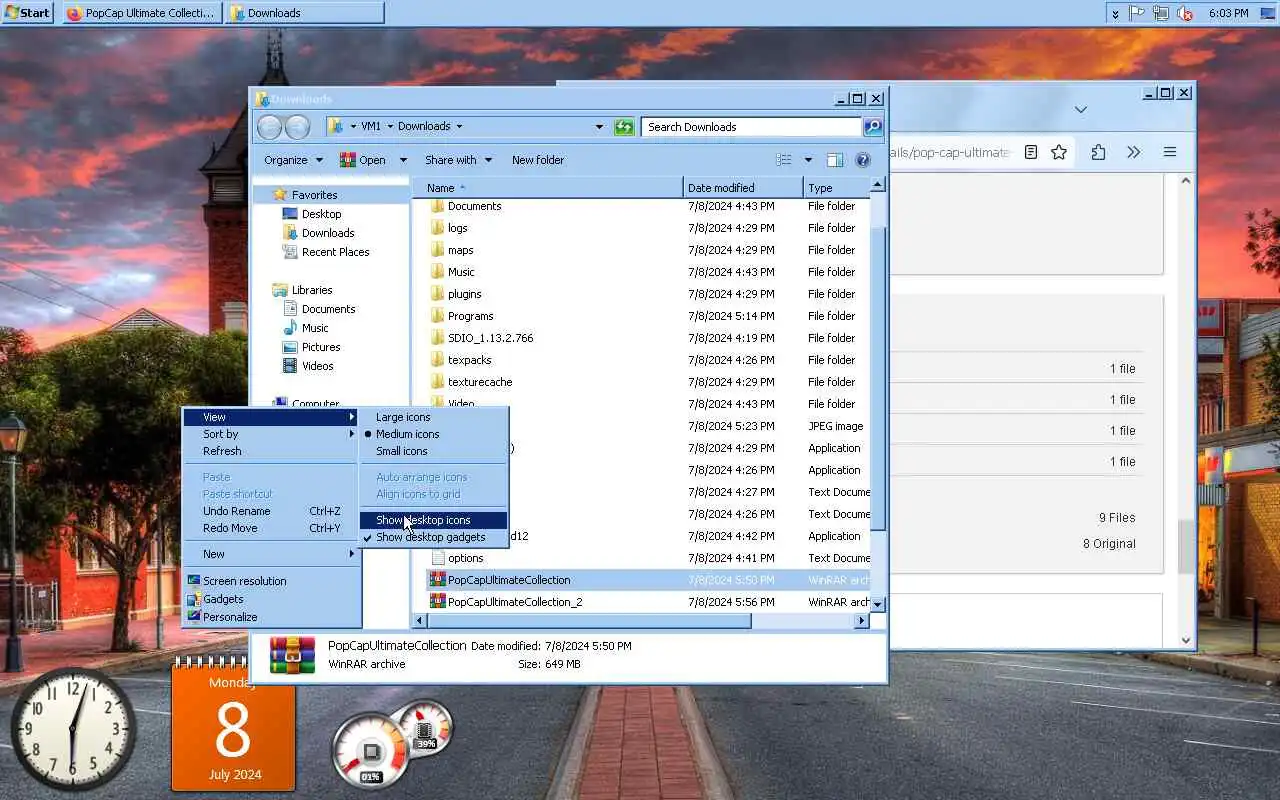This screenshot has height=800, width=1280.
Task: Click the browser page vertical scrollbar thumb
Action: (1186, 545)
